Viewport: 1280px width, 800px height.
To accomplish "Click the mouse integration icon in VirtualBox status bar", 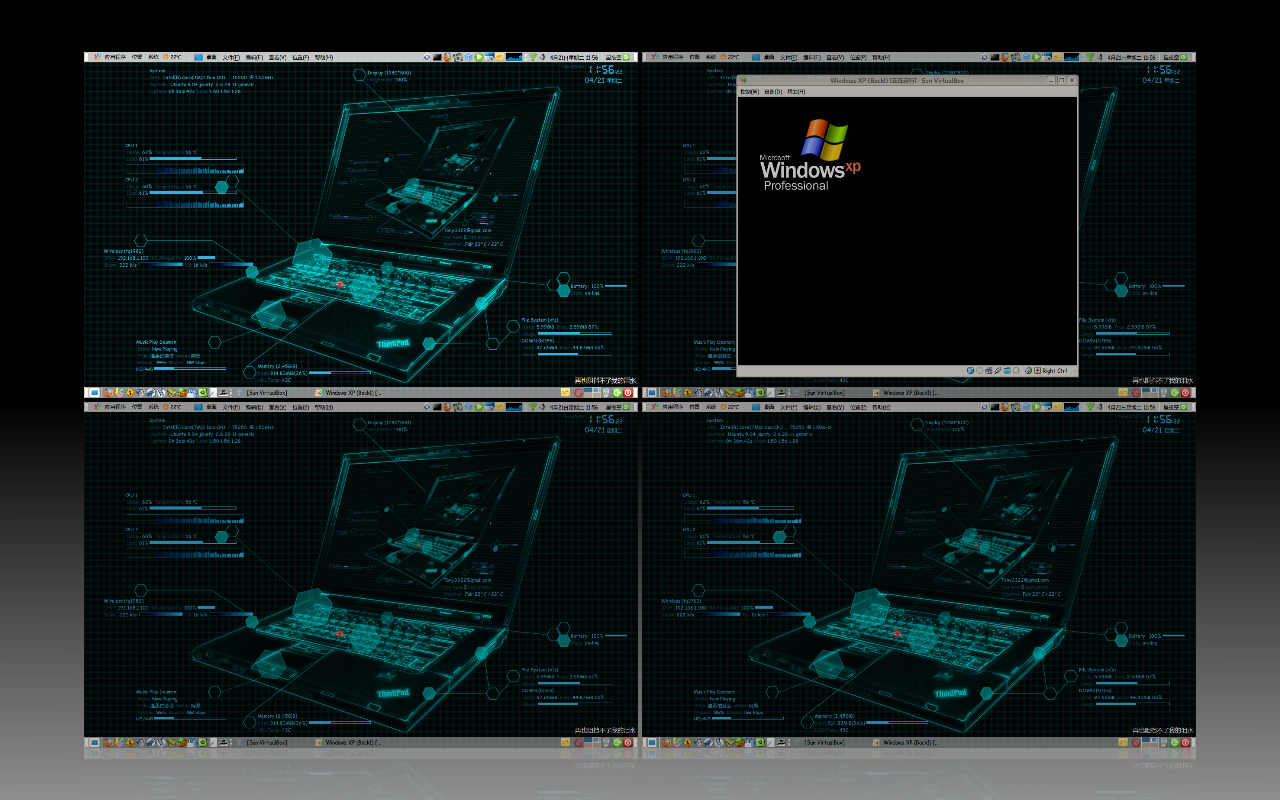I will coord(1028,370).
